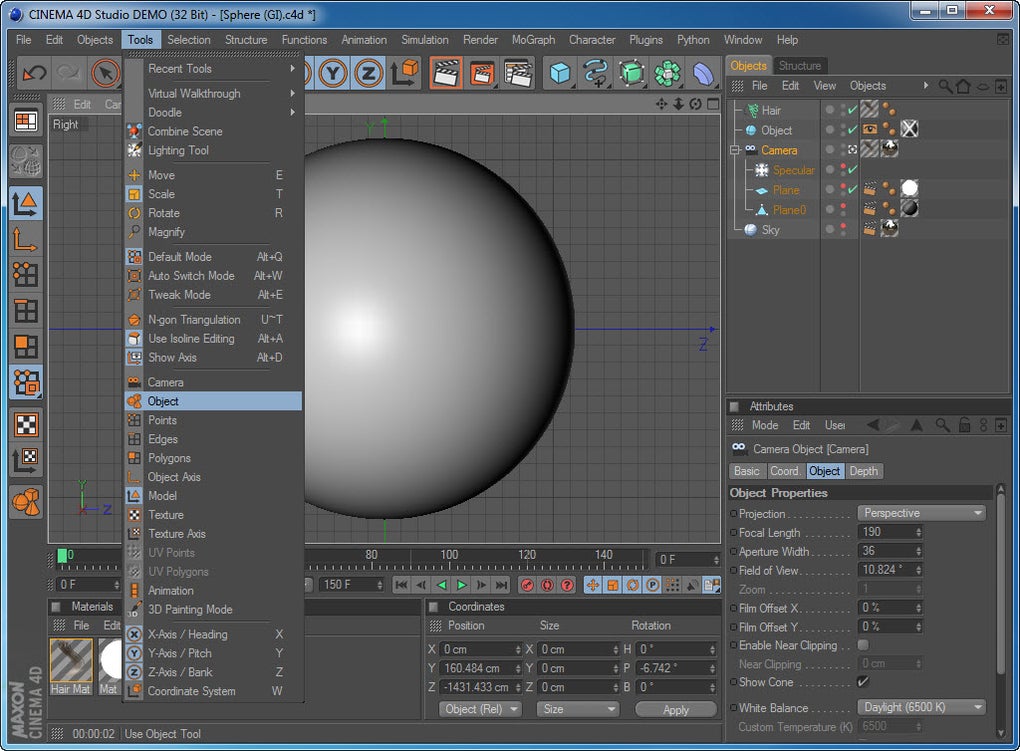
Task: Click the Z-axis lock icon
Action: 369,73
